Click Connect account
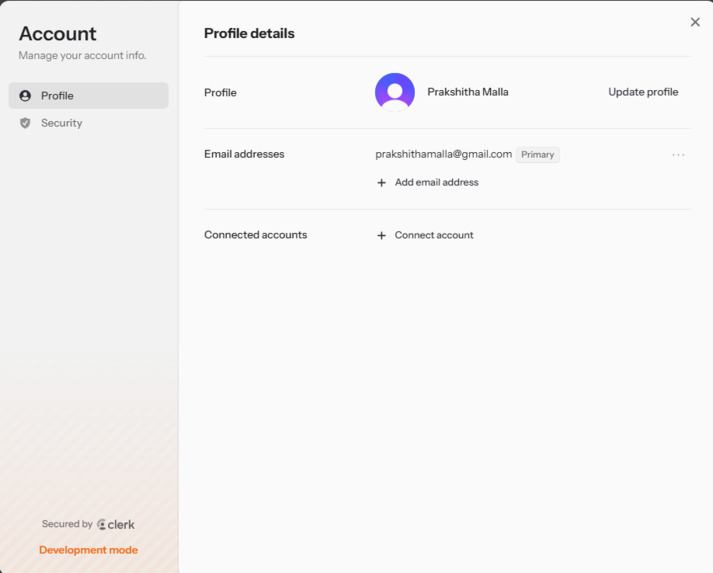 [425, 235]
